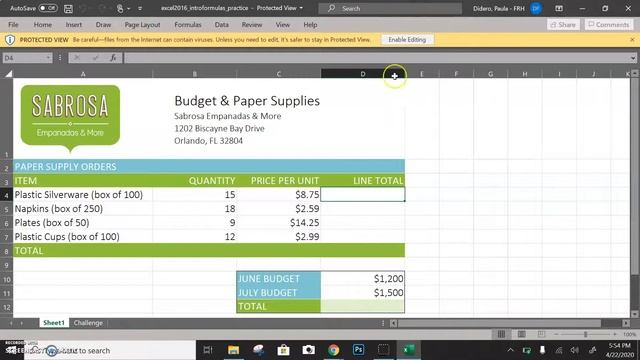Click the zoom slider handle
Viewport: 640px width, 360px height.
tap(585, 334)
